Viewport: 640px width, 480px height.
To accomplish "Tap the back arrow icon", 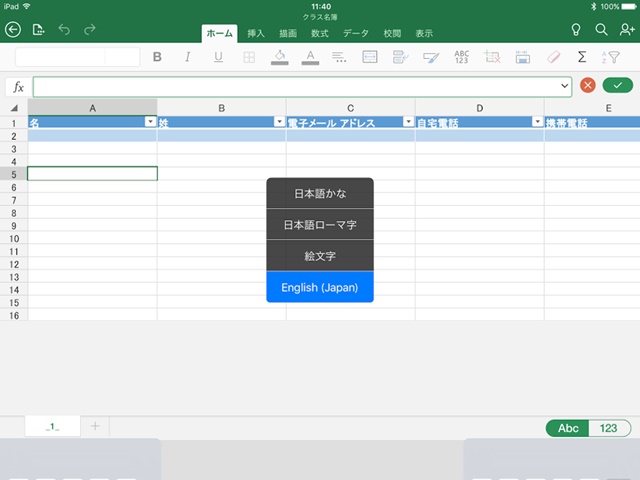I will tap(13, 29).
